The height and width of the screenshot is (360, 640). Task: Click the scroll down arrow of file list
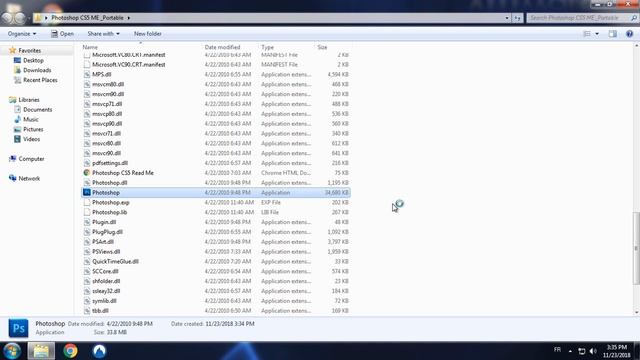coord(636,312)
